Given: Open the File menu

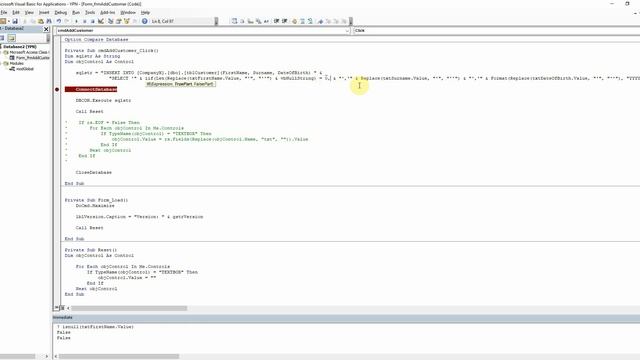Looking at the screenshot, I should point(4,13).
